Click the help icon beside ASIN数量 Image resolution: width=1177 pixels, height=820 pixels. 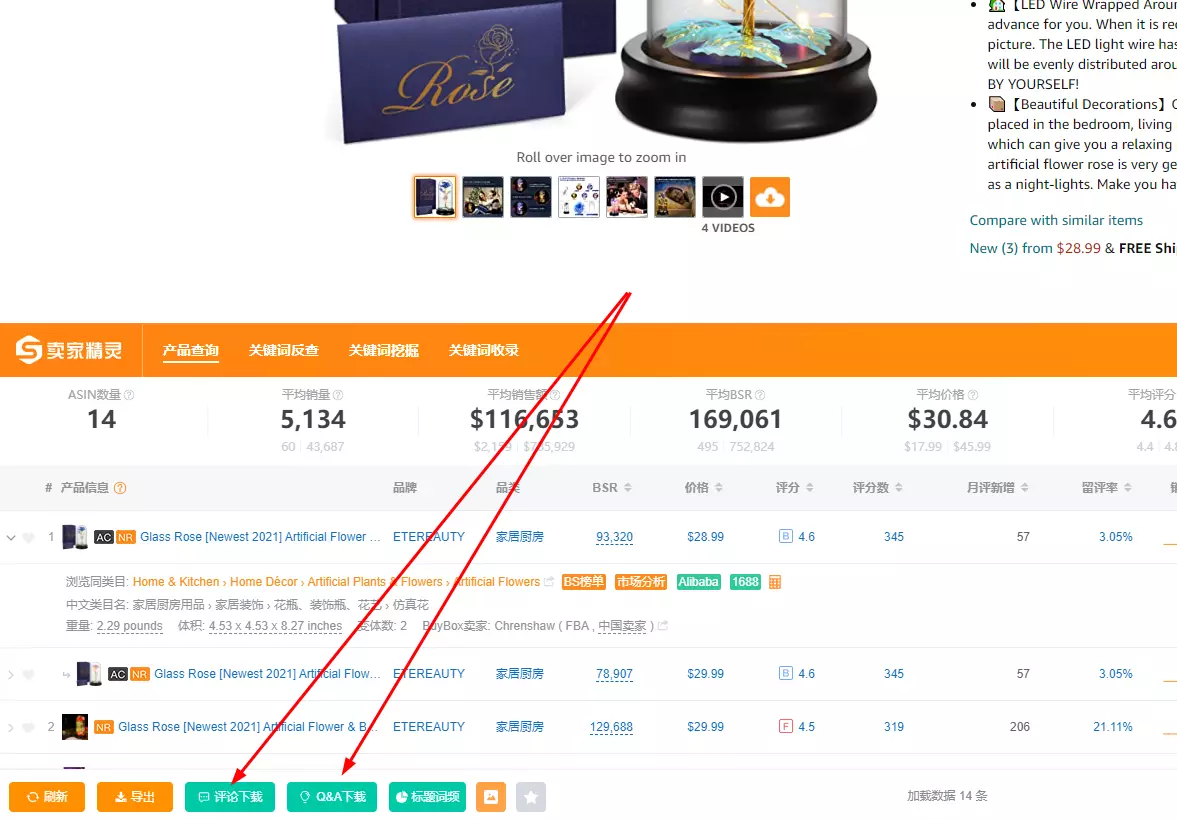tap(129, 395)
